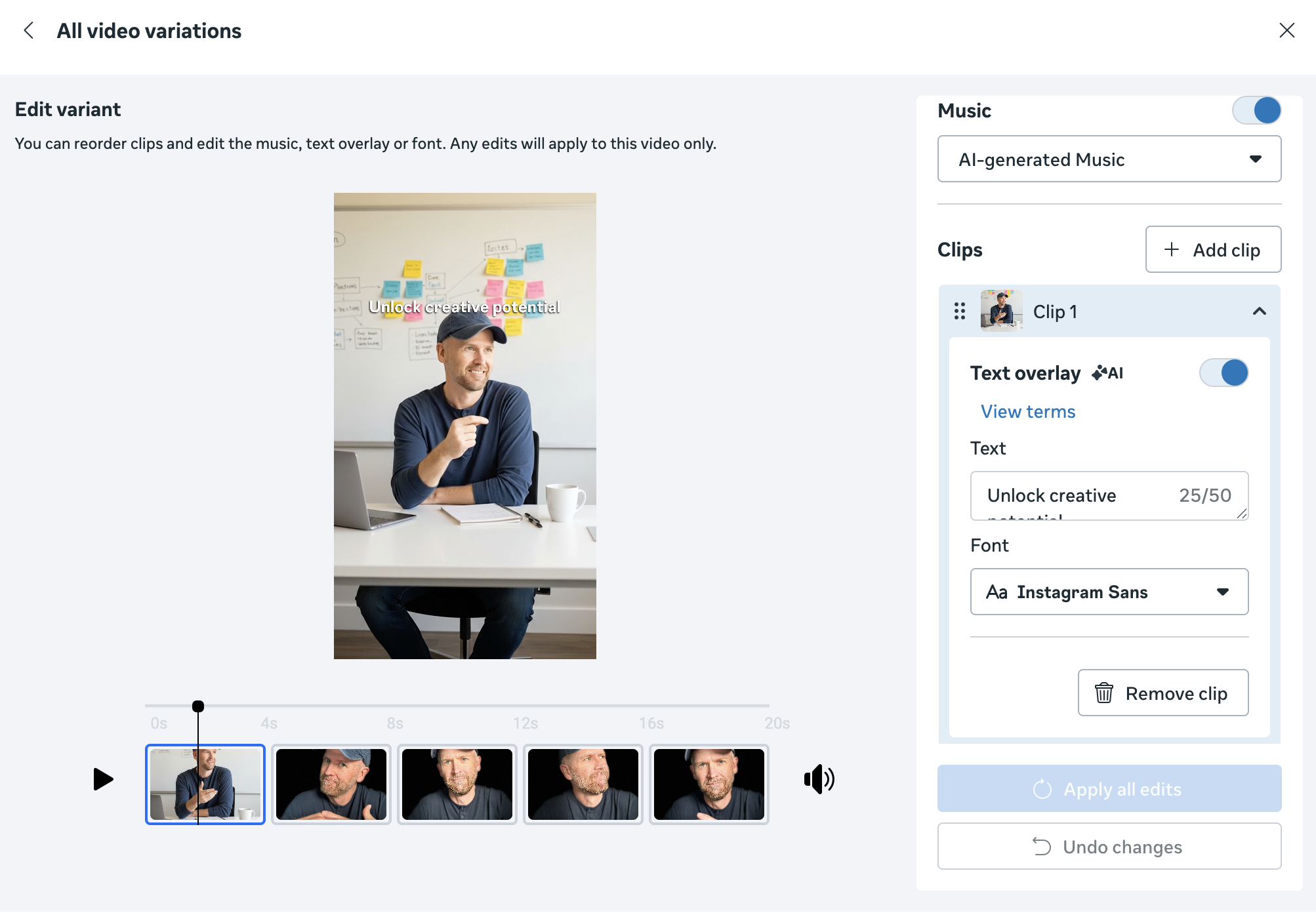Collapse the Clip 1 panel chevron
This screenshot has width=1316, height=913.
(1259, 311)
